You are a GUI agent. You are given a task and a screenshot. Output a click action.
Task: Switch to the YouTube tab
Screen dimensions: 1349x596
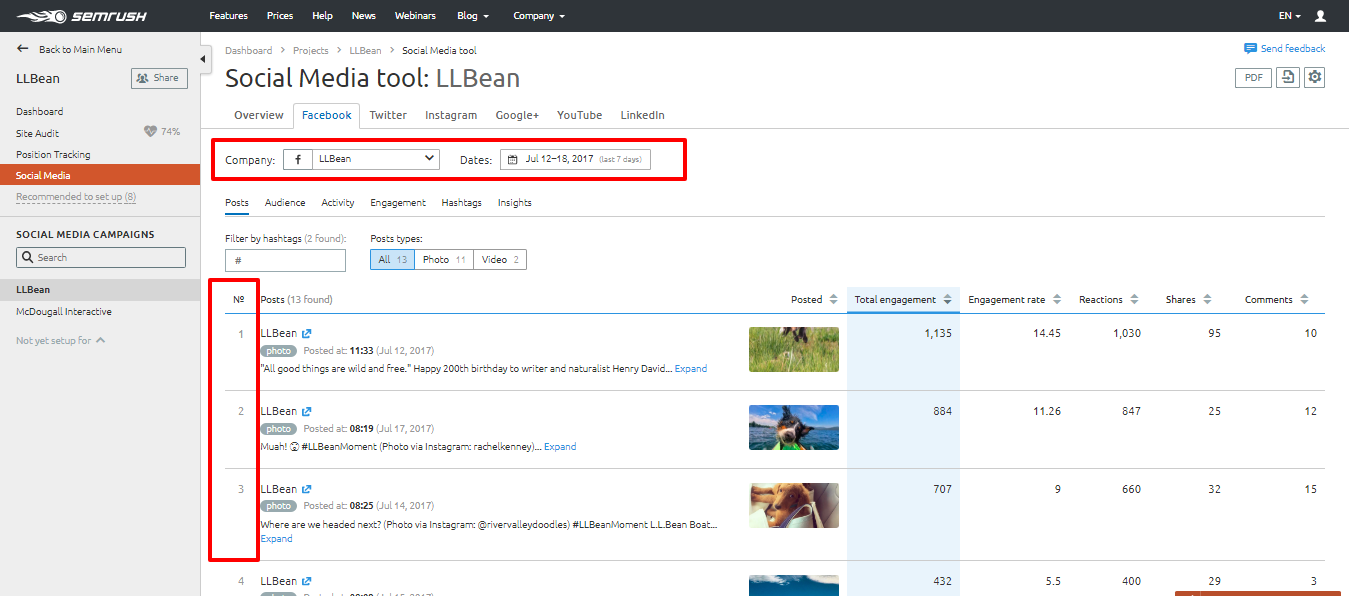click(x=580, y=115)
